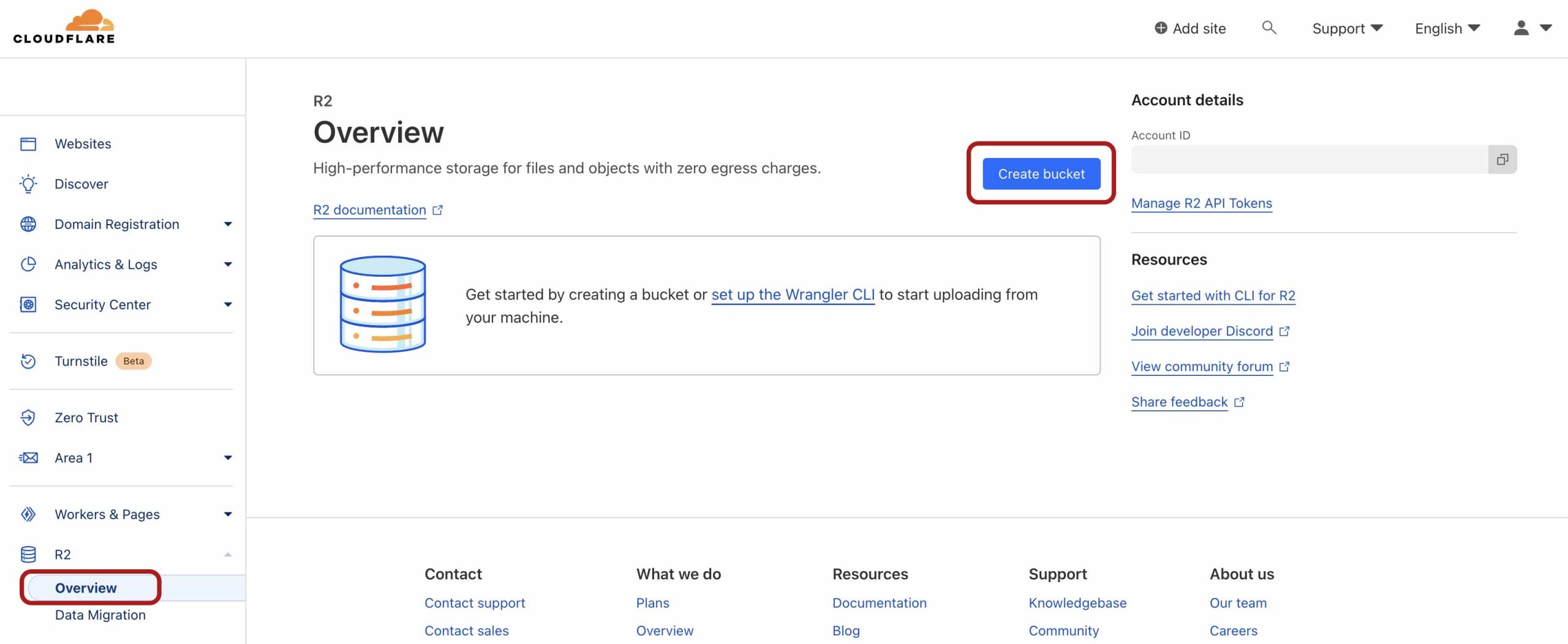Click the Discover lightbulb icon
Viewport: 1568px width, 644px height.
(28, 184)
